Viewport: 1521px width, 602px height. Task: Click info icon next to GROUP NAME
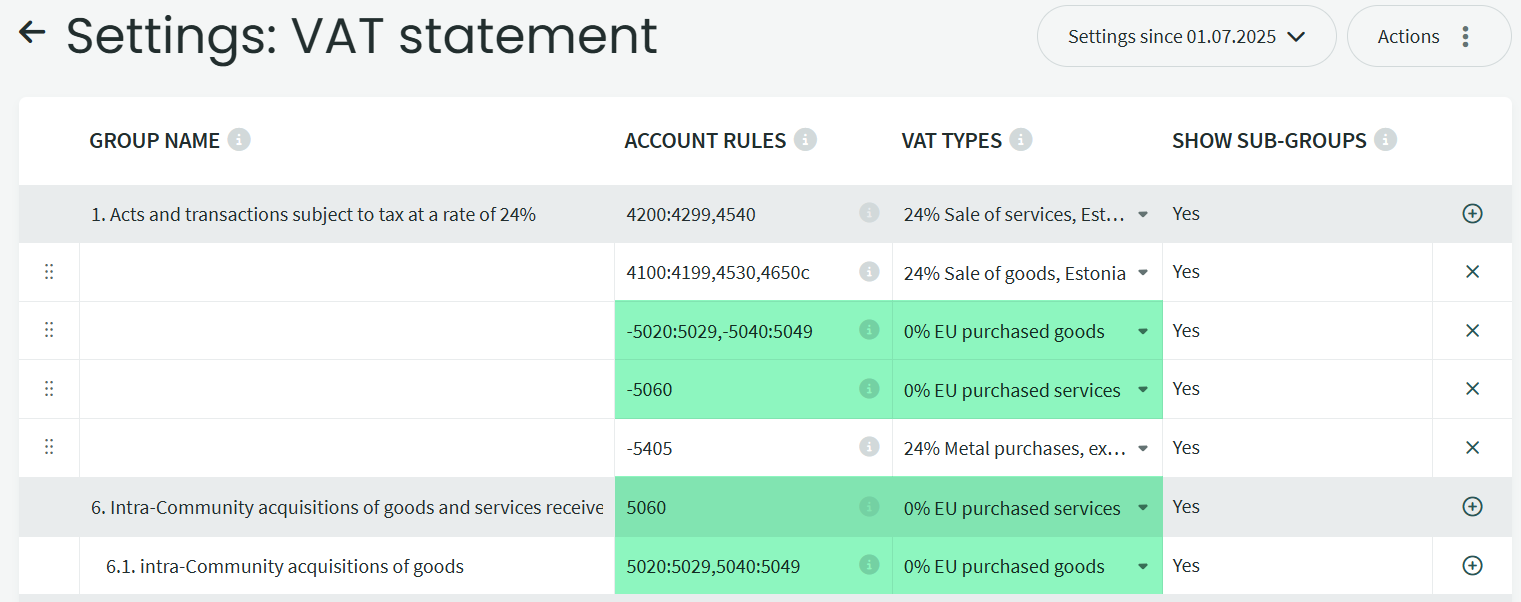[238, 140]
